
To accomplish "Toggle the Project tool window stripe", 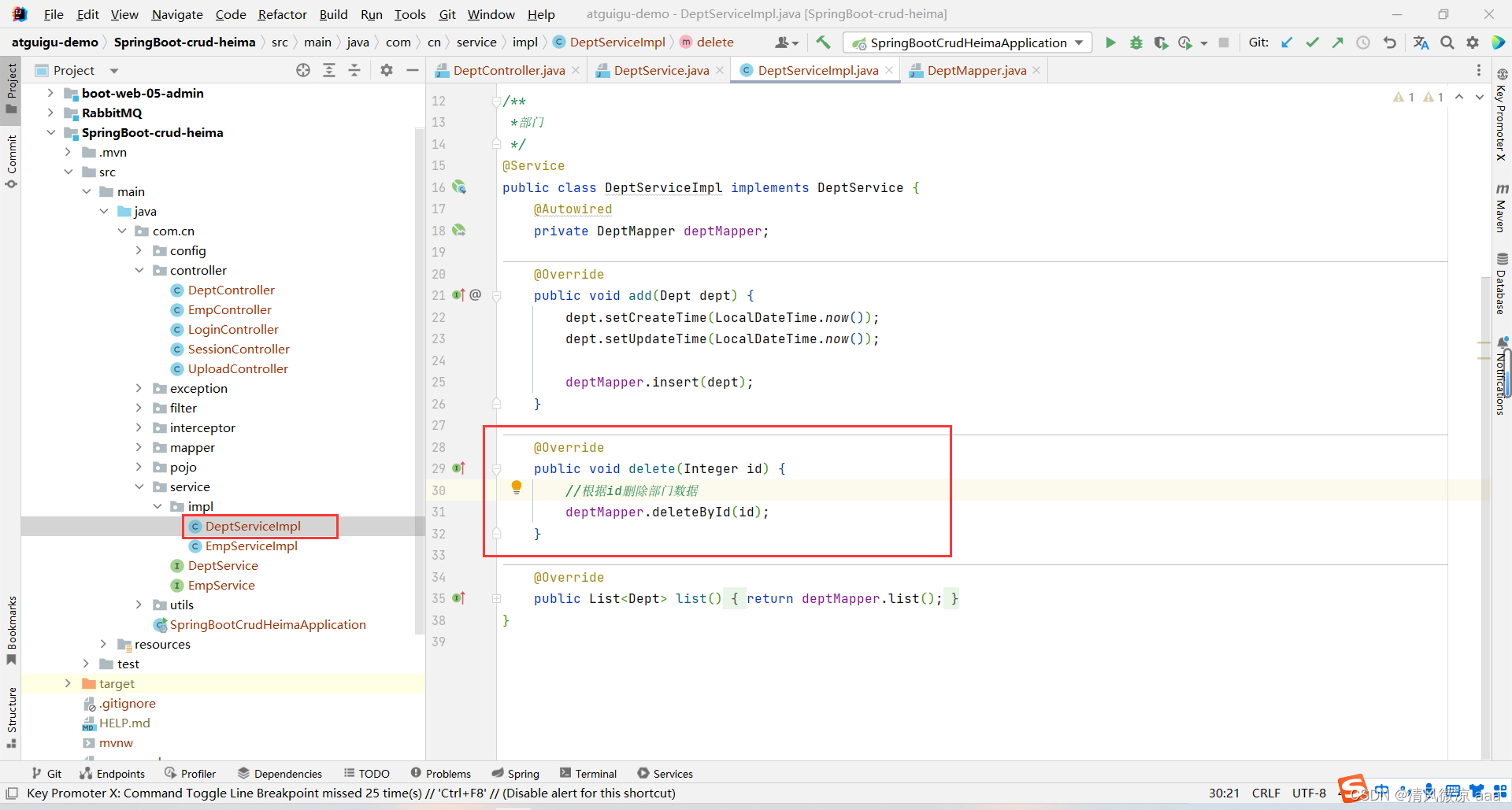I will [12, 88].
